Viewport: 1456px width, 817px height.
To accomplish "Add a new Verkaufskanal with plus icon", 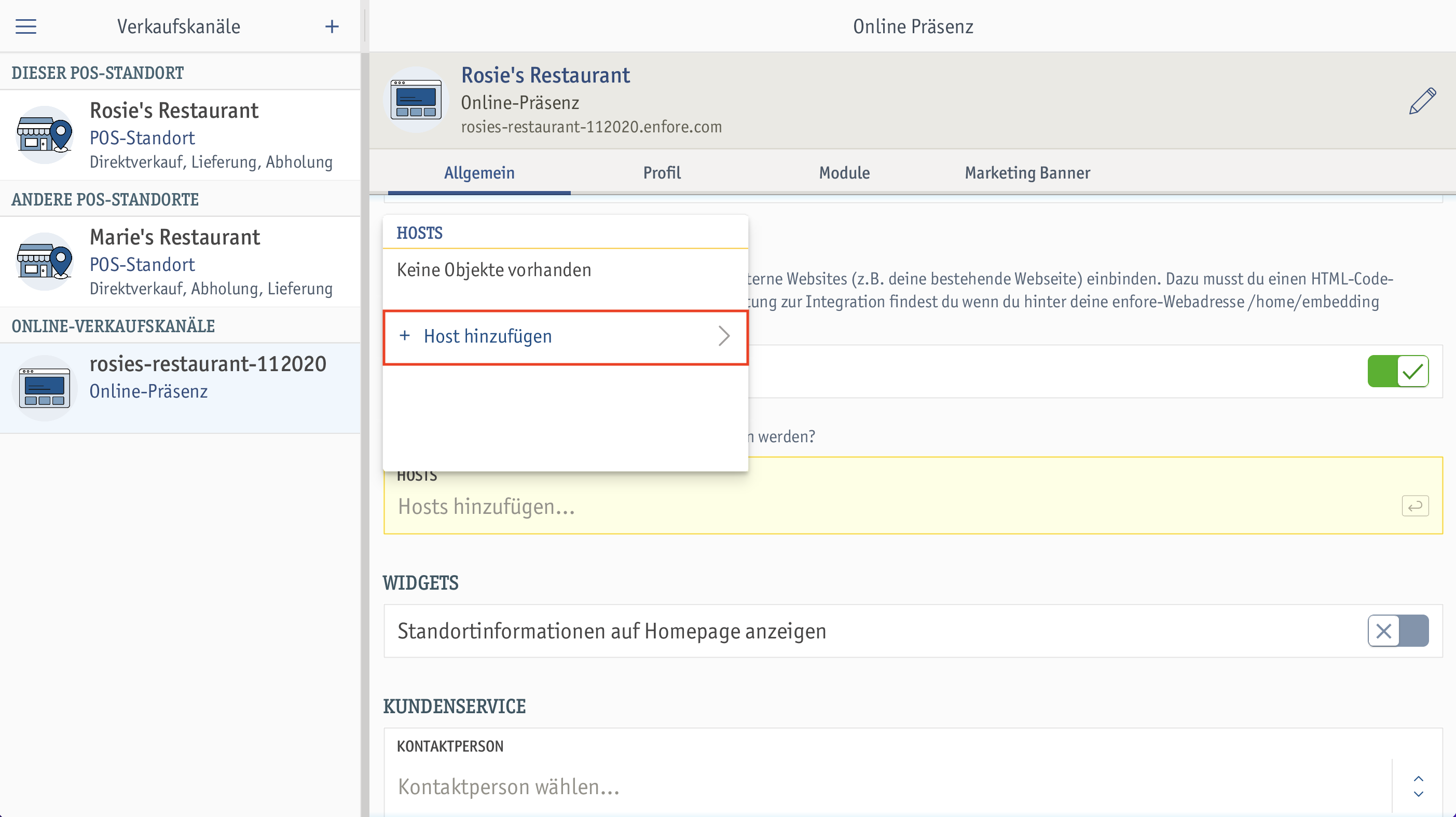I will click(332, 26).
